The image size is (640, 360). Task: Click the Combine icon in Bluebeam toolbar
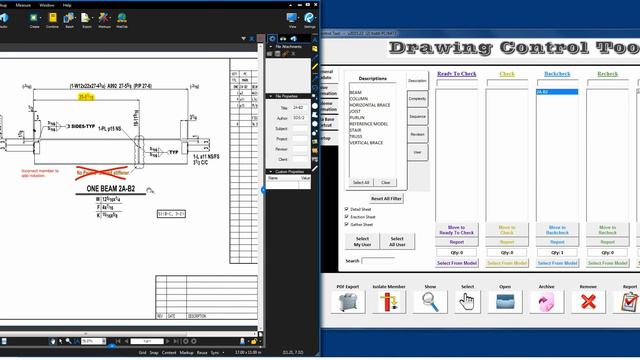tap(53, 18)
